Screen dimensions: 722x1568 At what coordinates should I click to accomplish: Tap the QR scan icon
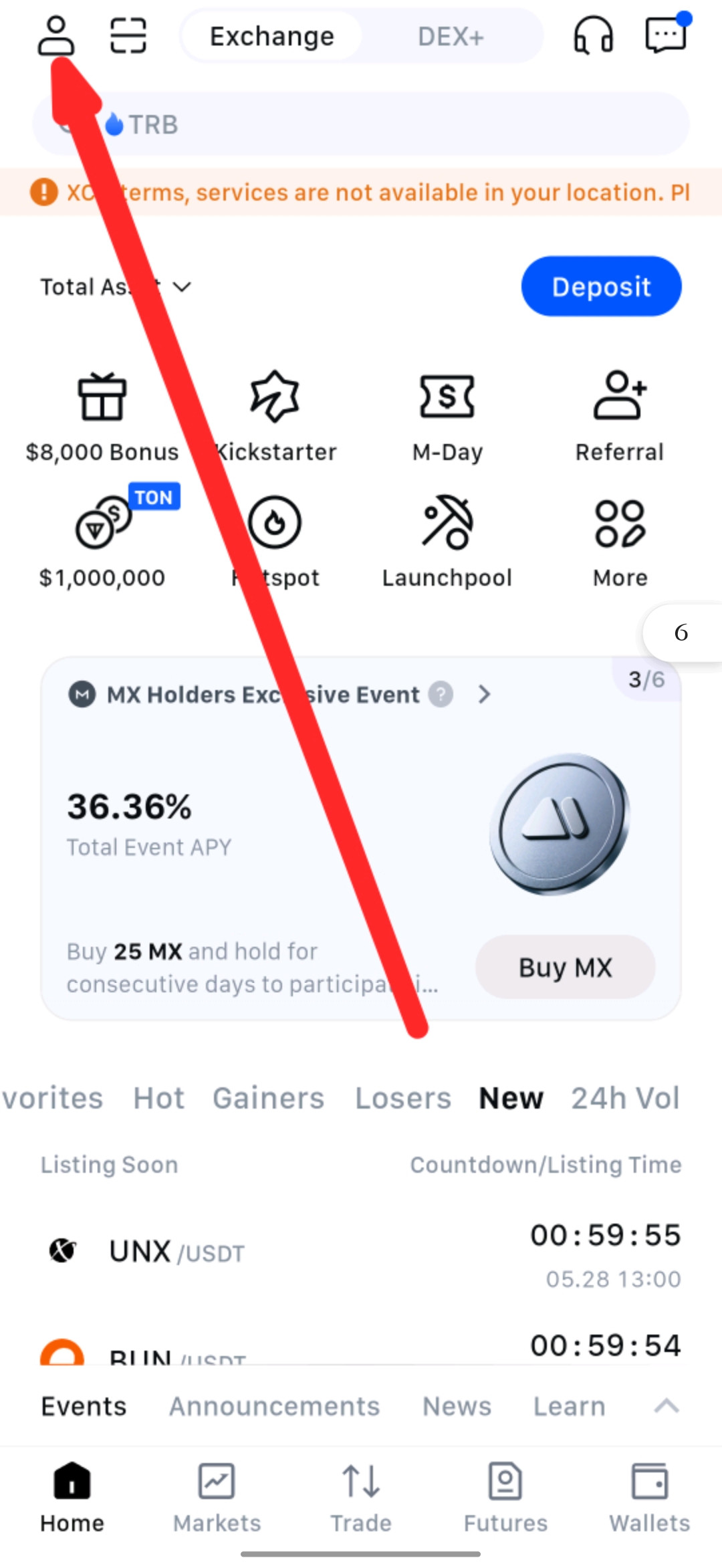128,36
